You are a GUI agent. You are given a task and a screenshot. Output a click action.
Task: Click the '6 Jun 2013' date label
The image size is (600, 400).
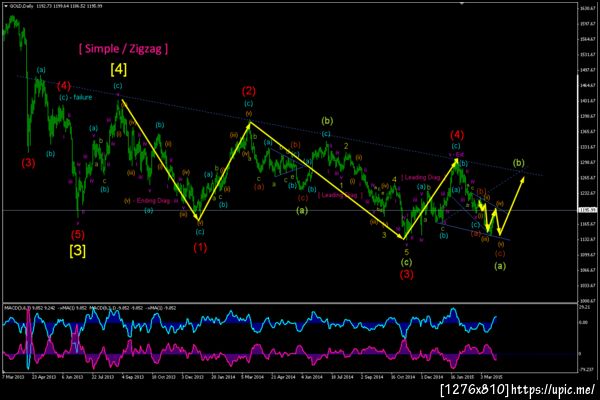point(72,377)
